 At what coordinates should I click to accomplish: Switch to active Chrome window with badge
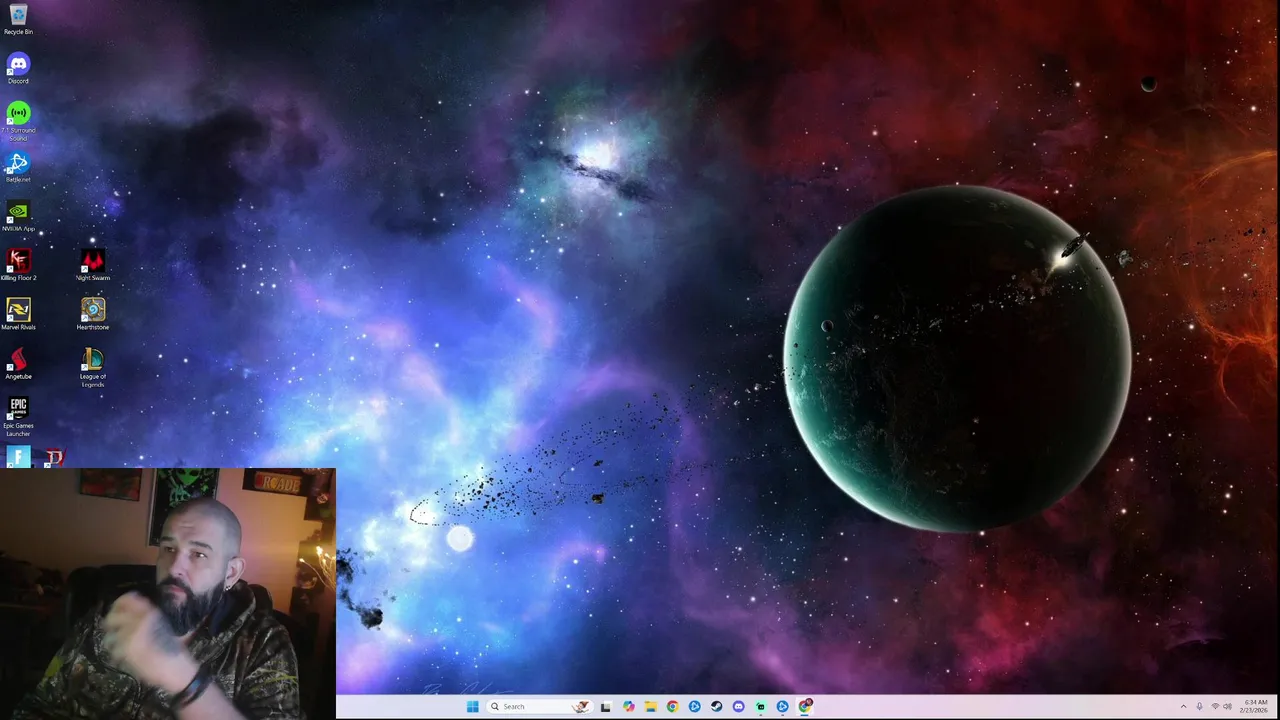click(805, 706)
